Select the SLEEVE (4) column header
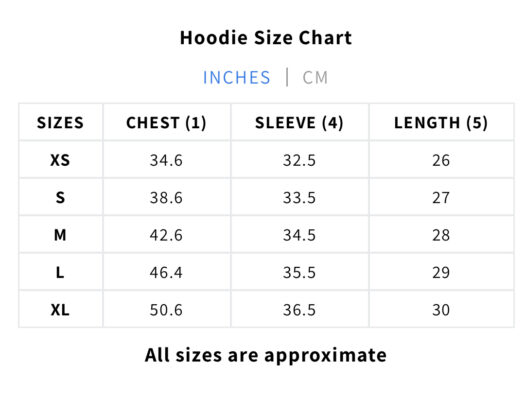The width and height of the screenshot is (526, 398). click(299, 123)
